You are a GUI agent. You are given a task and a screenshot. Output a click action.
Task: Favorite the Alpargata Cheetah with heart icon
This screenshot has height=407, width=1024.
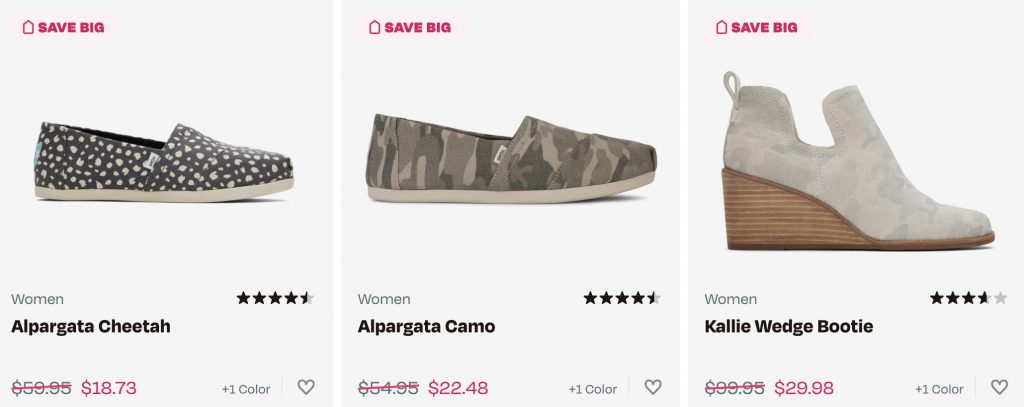[x=306, y=387]
